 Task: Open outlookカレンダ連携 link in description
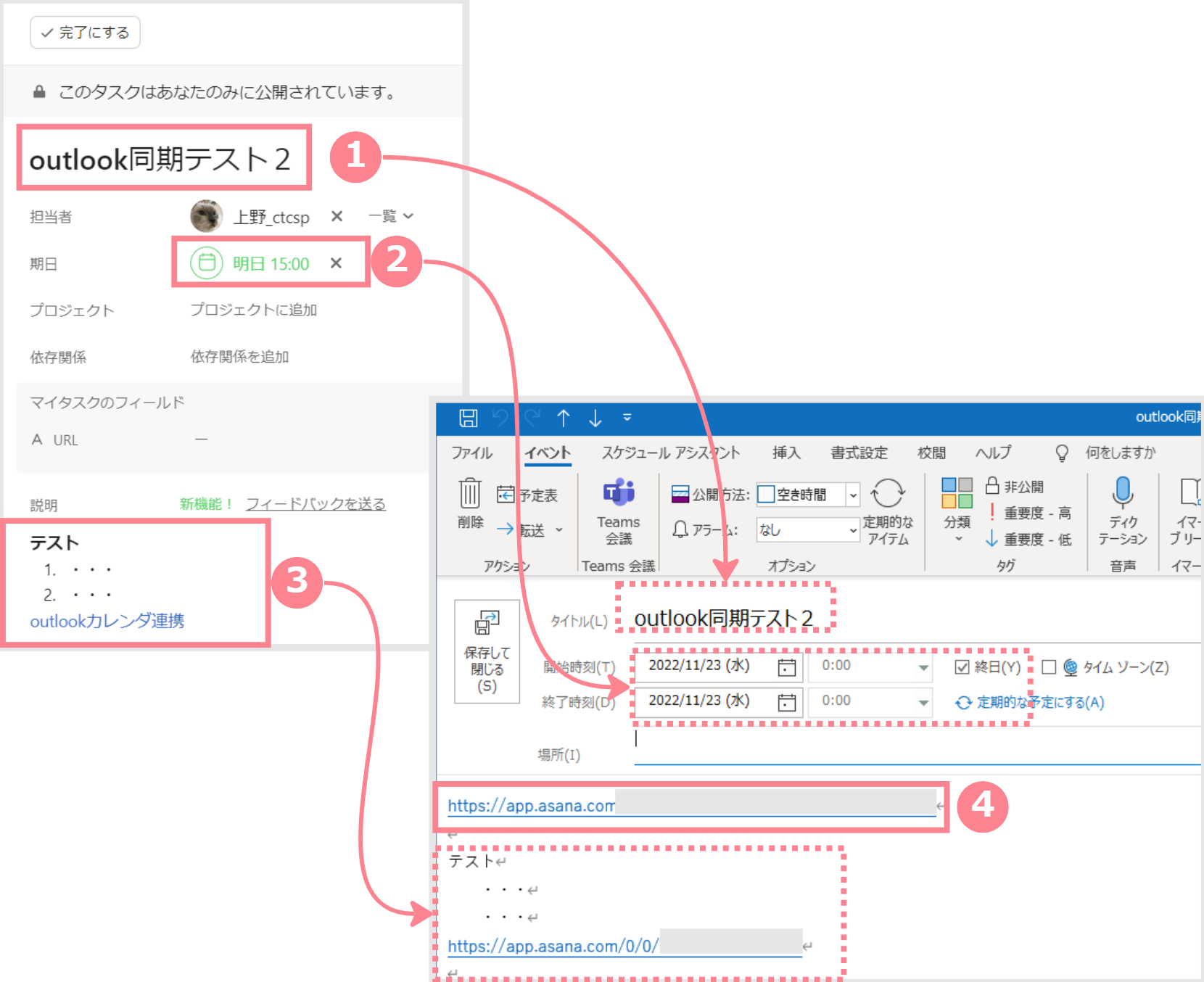coord(107,621)
